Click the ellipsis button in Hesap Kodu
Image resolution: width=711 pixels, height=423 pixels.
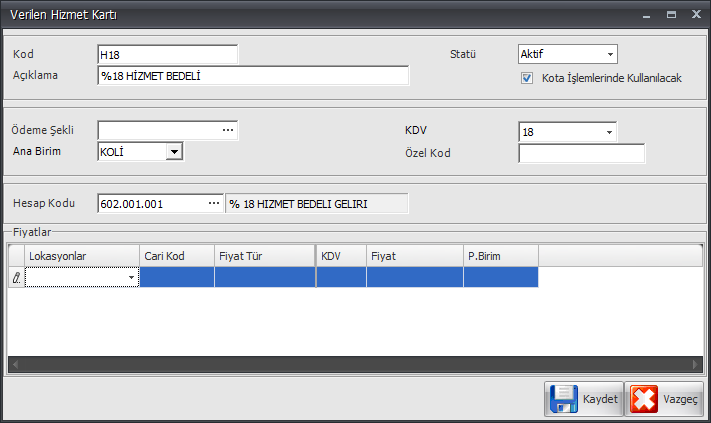[x=213, y=203]
